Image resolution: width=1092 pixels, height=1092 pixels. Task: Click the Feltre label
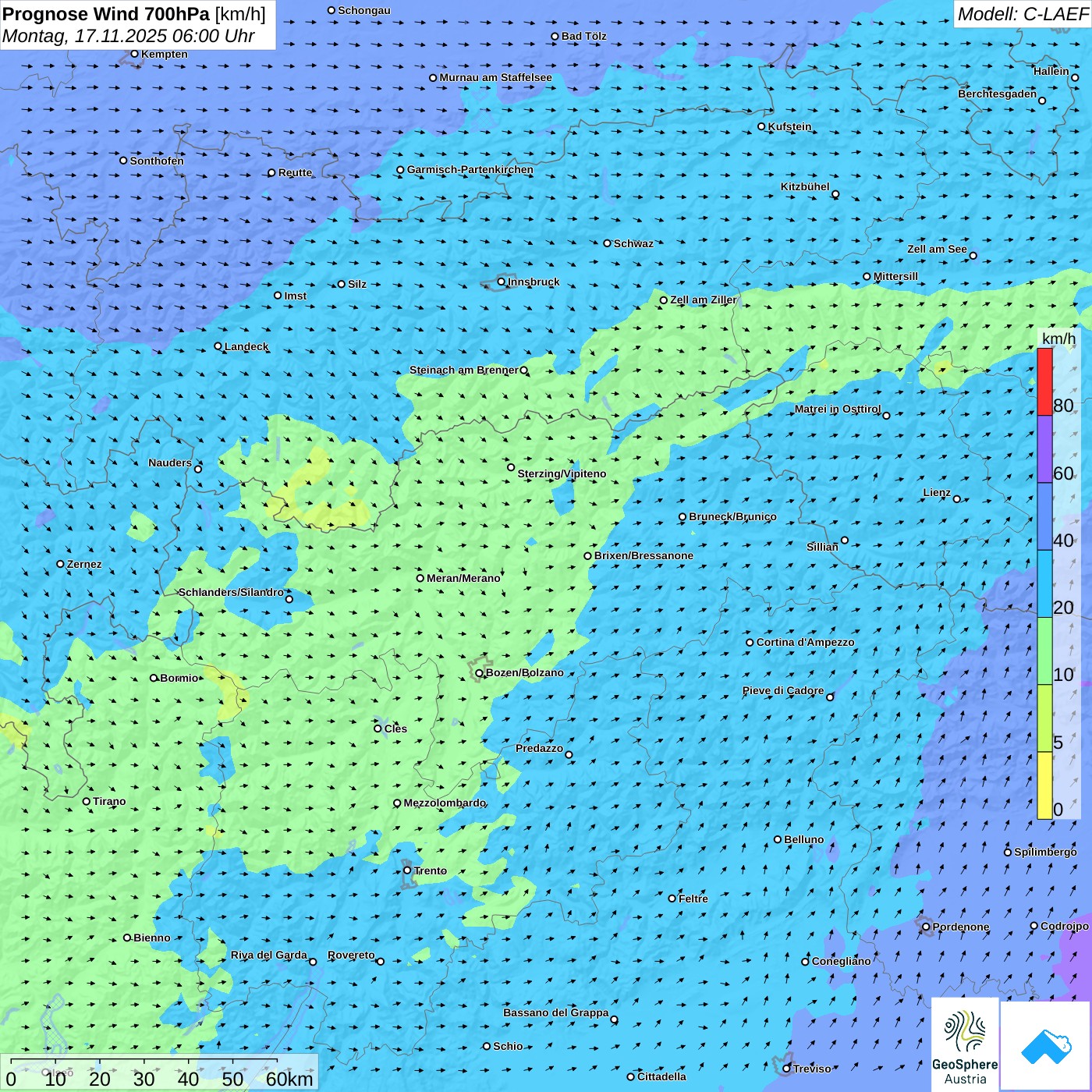pyautogui.click(x=693, y=899)
